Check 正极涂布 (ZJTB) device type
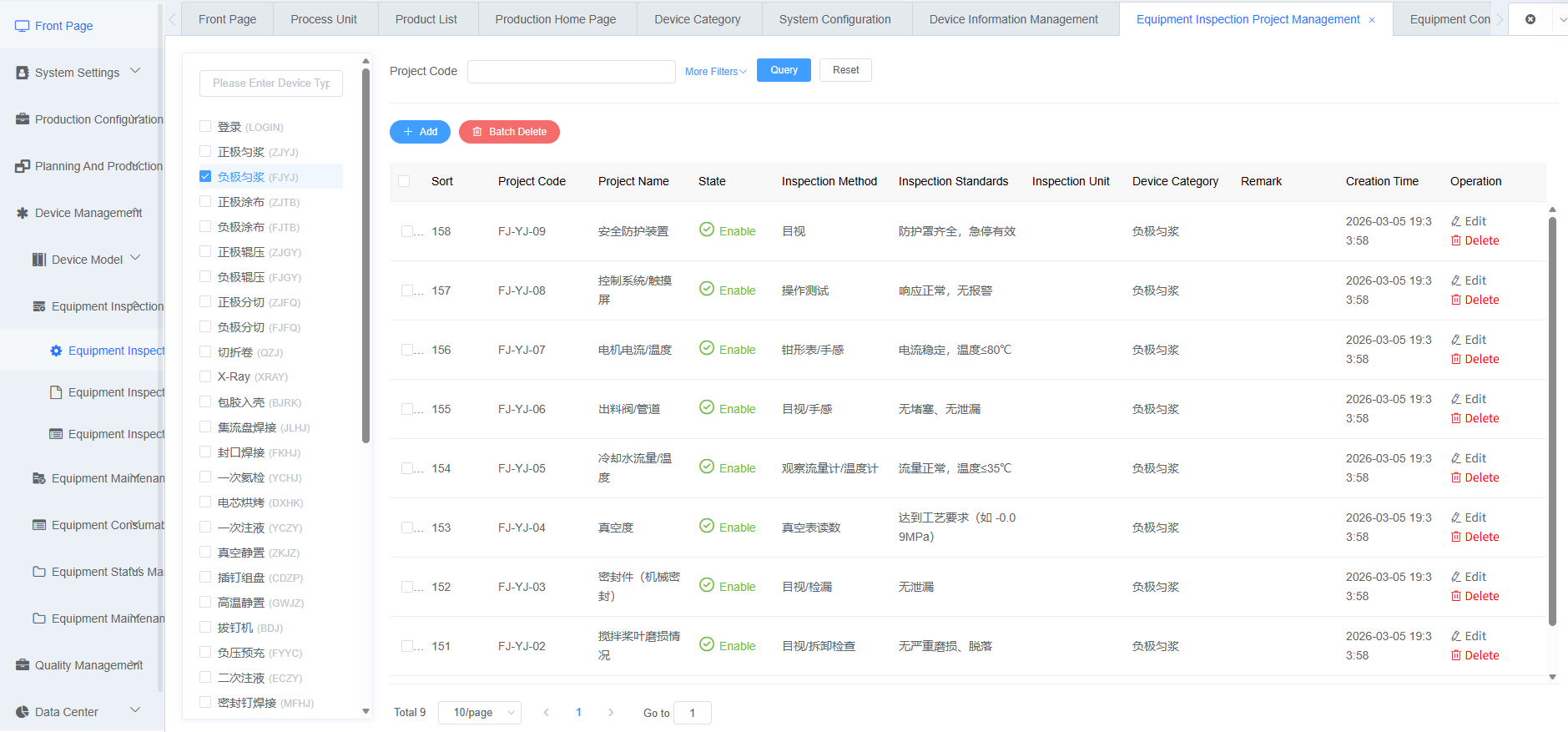 click(205, 201)
